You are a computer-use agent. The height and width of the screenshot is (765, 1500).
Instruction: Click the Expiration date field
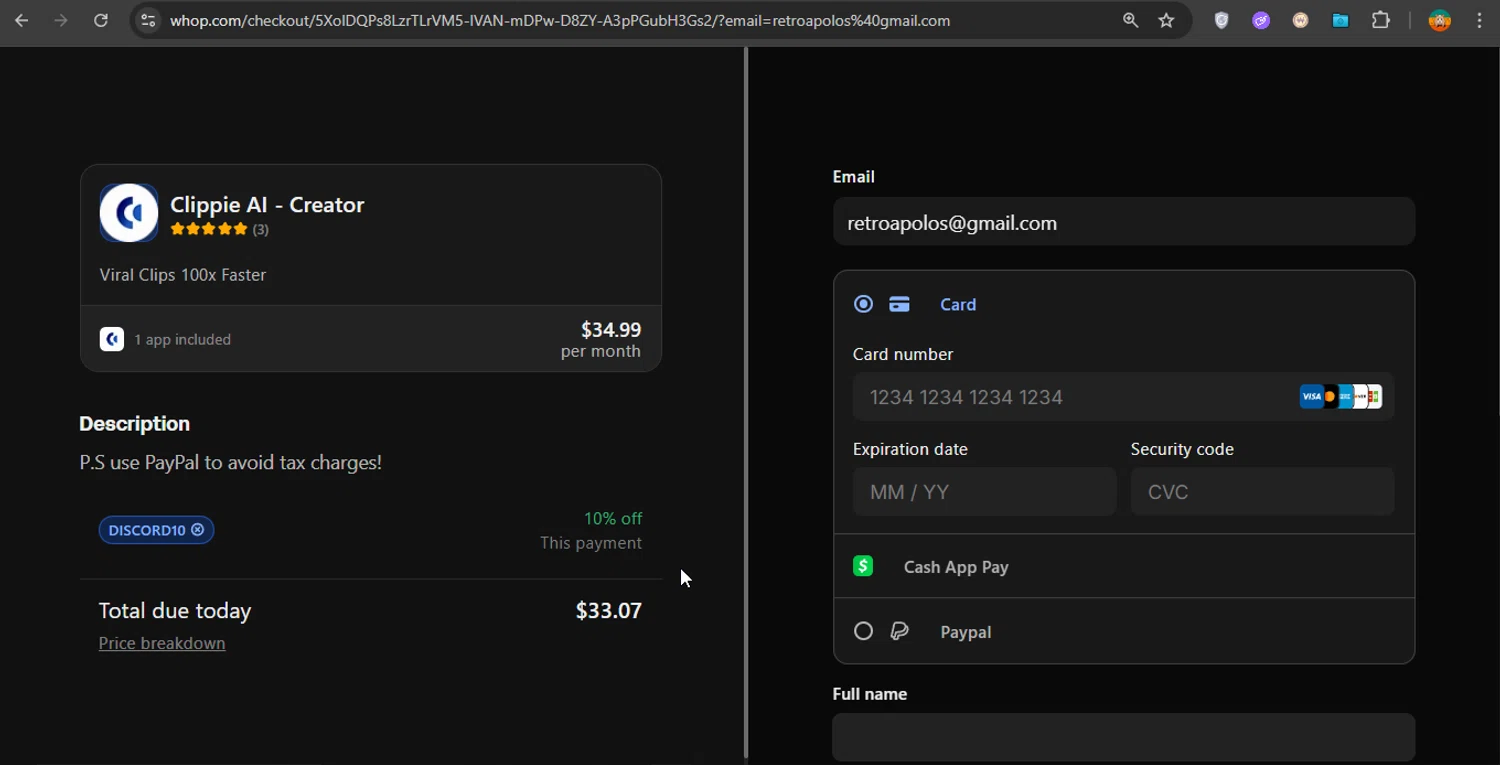(984, 492)
